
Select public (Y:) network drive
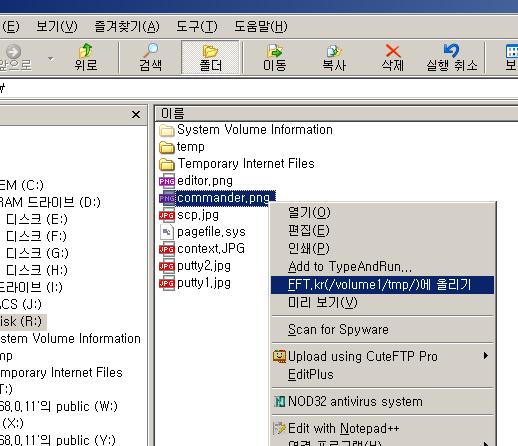[58, 440]
